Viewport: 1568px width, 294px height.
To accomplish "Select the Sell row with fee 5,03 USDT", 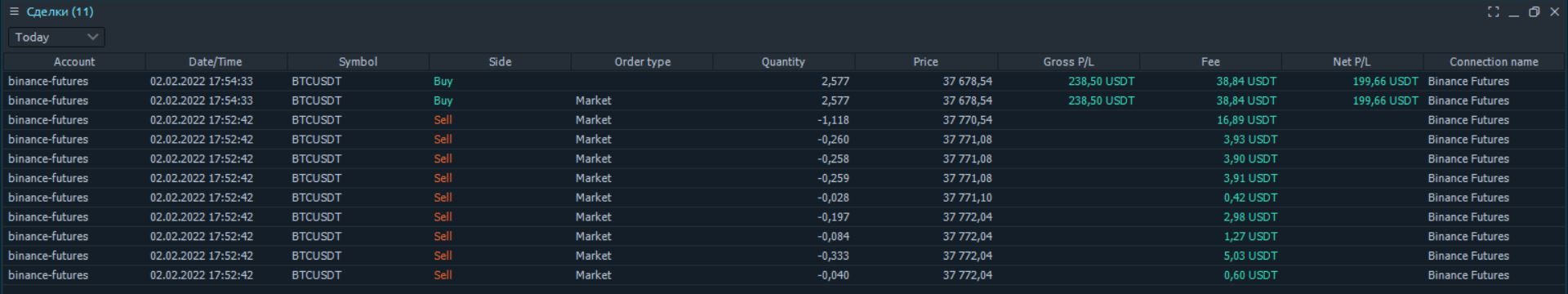I will tap(784, 256).
